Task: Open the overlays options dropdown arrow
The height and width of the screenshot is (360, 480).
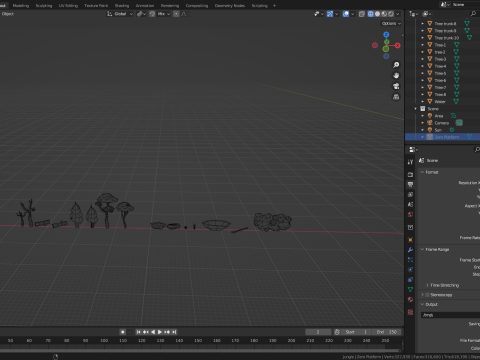Action: pyautogui.click(x=352, y=14)
